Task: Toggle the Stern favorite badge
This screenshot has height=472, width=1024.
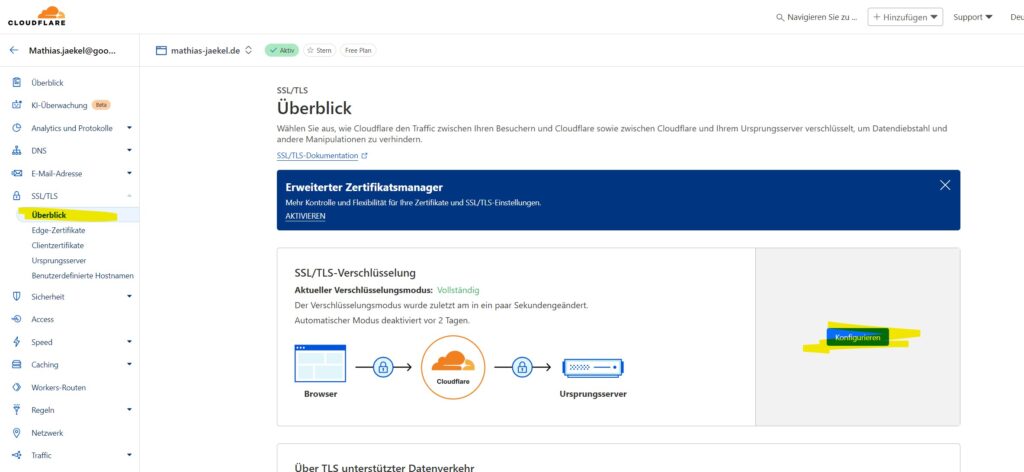Action: (x=320, y=50)
